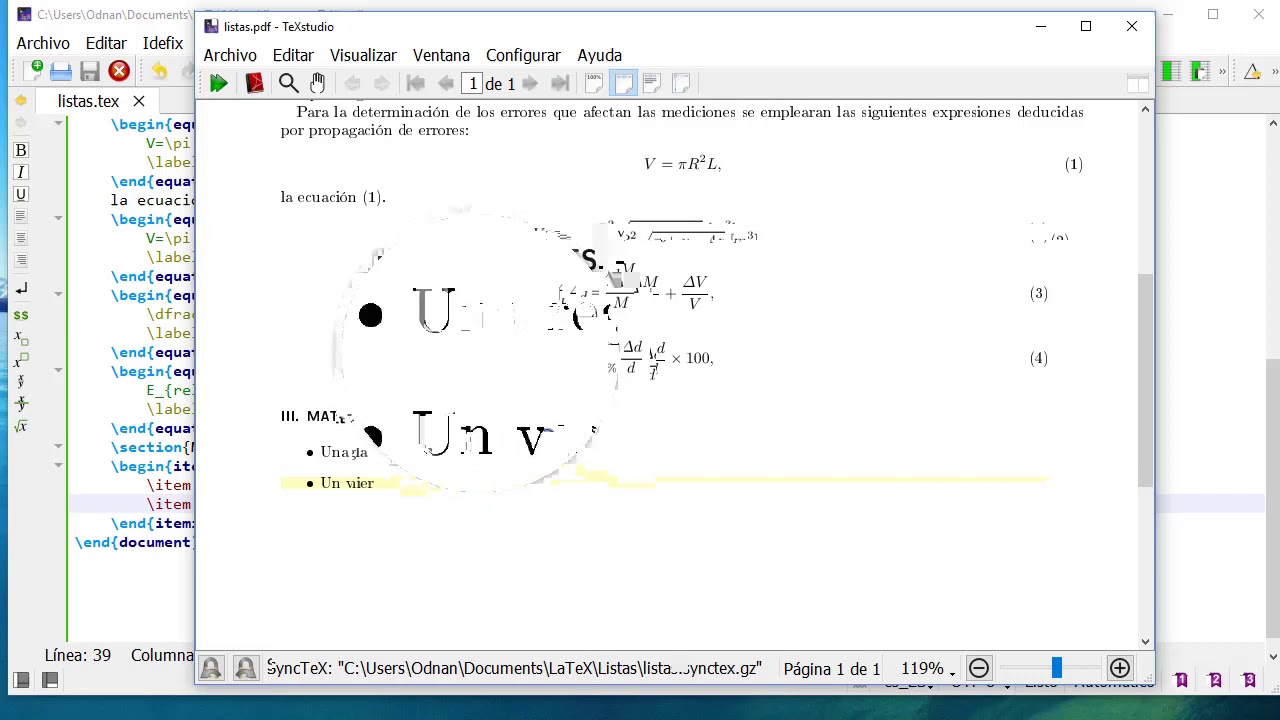Image resolution: width=1280 pixels, height=720 pixels.
Task: Insert fraction from side toolbar
Action: 20,381
